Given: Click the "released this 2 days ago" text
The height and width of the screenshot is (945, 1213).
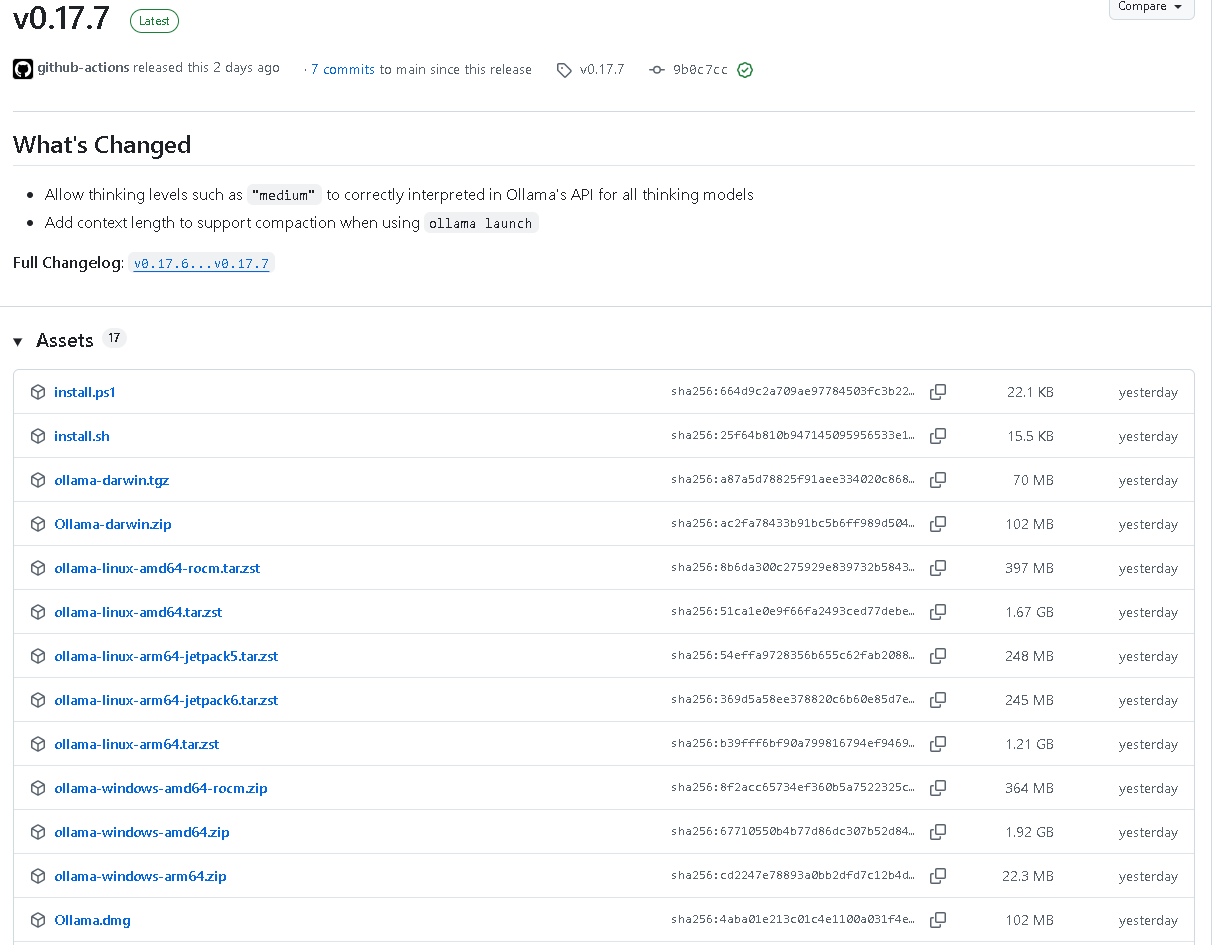Looking at the screenshot, I should [206, 68].
